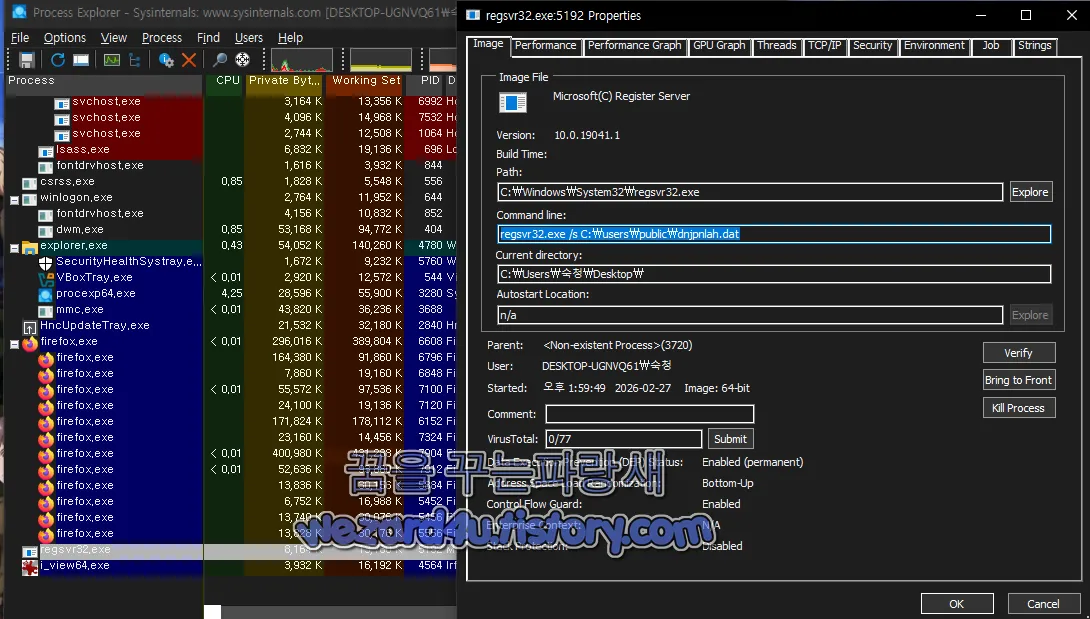
Task: Click Submit next to VirusTotal field
Action: [x=731, y=439]
